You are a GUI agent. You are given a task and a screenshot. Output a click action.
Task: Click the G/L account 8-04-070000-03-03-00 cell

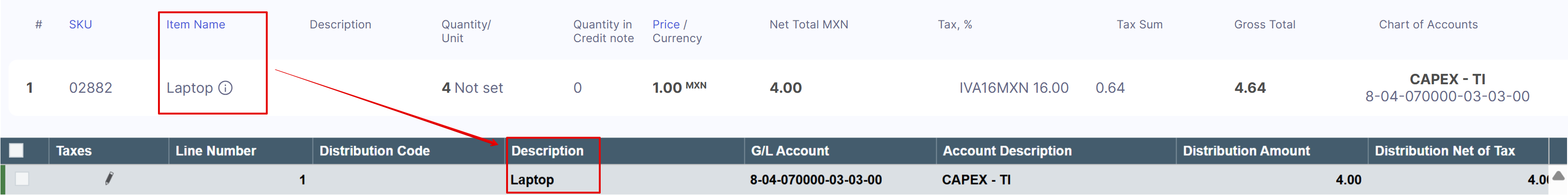pyautogui.click(x=815, y=180)
